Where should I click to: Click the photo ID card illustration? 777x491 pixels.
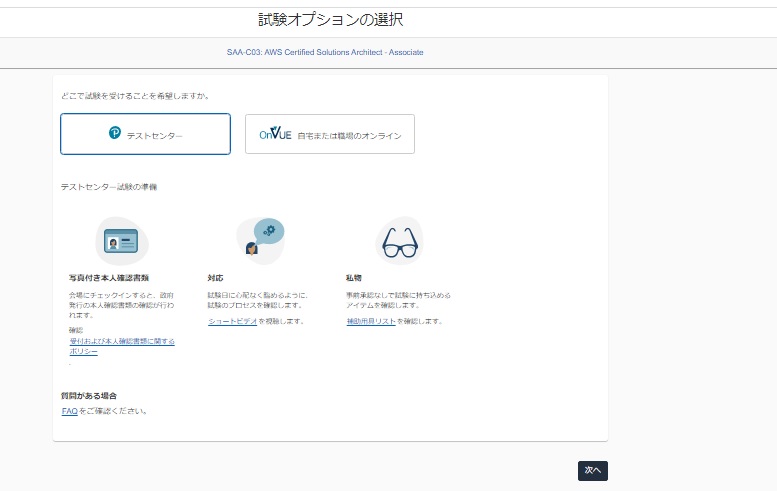121,241
